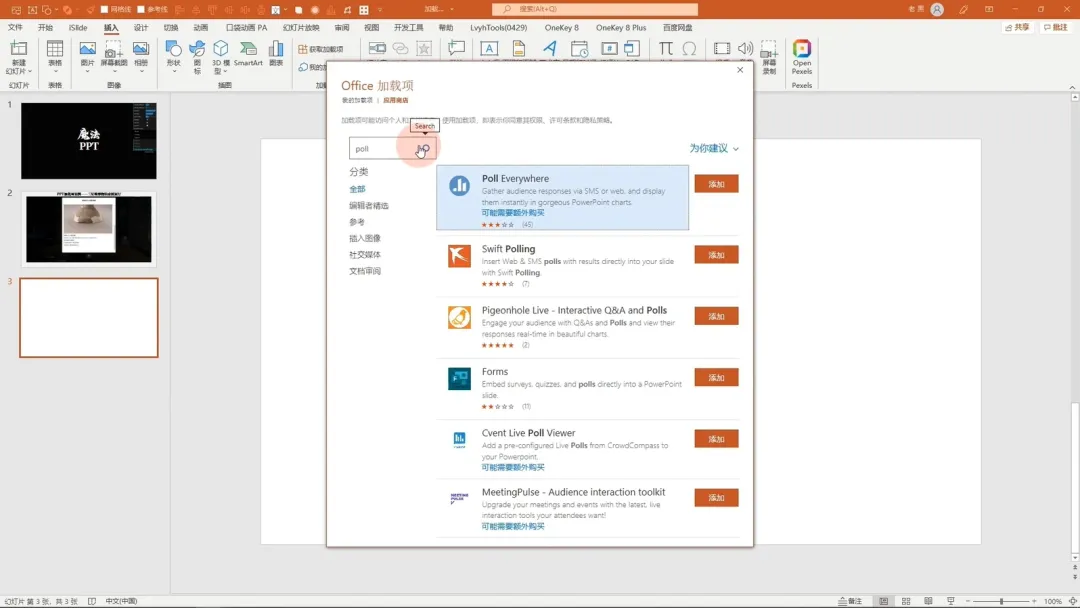Viewport: 1080px width, 608px height.
Task: Collapse the ribbon with chevron arrow
Action: (x=1072, y=87)
